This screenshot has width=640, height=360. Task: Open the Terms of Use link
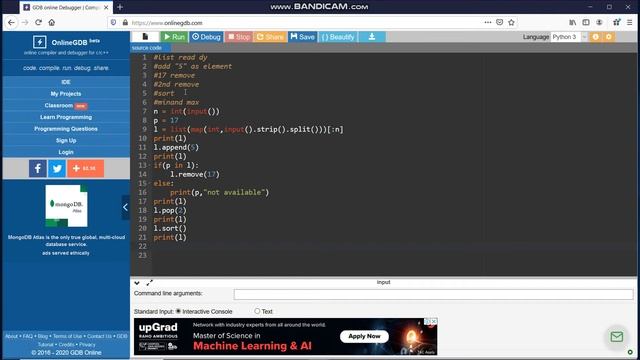click(67, 336)
